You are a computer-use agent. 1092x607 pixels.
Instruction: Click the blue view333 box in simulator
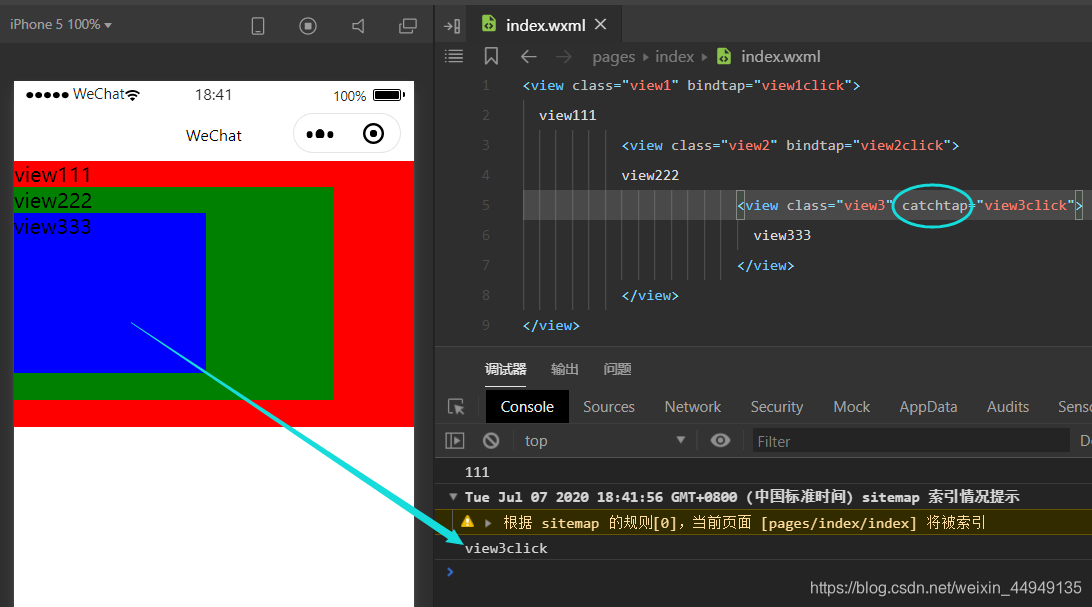pyautogui.click(x=109, y=292)
